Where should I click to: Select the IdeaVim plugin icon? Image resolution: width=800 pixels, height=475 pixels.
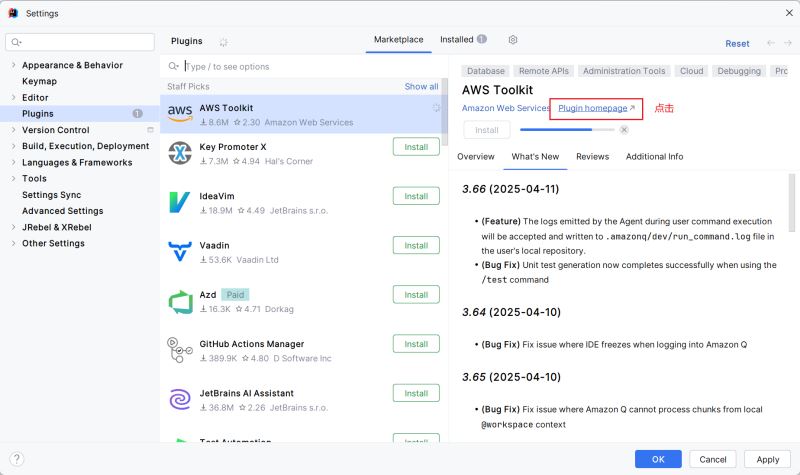[180, 203]
